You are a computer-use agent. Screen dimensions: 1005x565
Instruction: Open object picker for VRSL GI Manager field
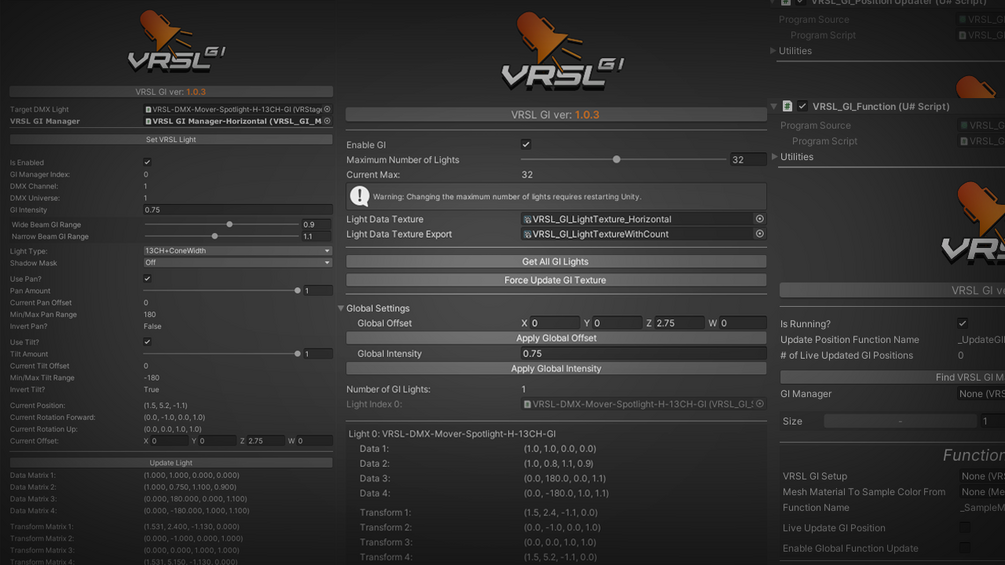(327, 121)
